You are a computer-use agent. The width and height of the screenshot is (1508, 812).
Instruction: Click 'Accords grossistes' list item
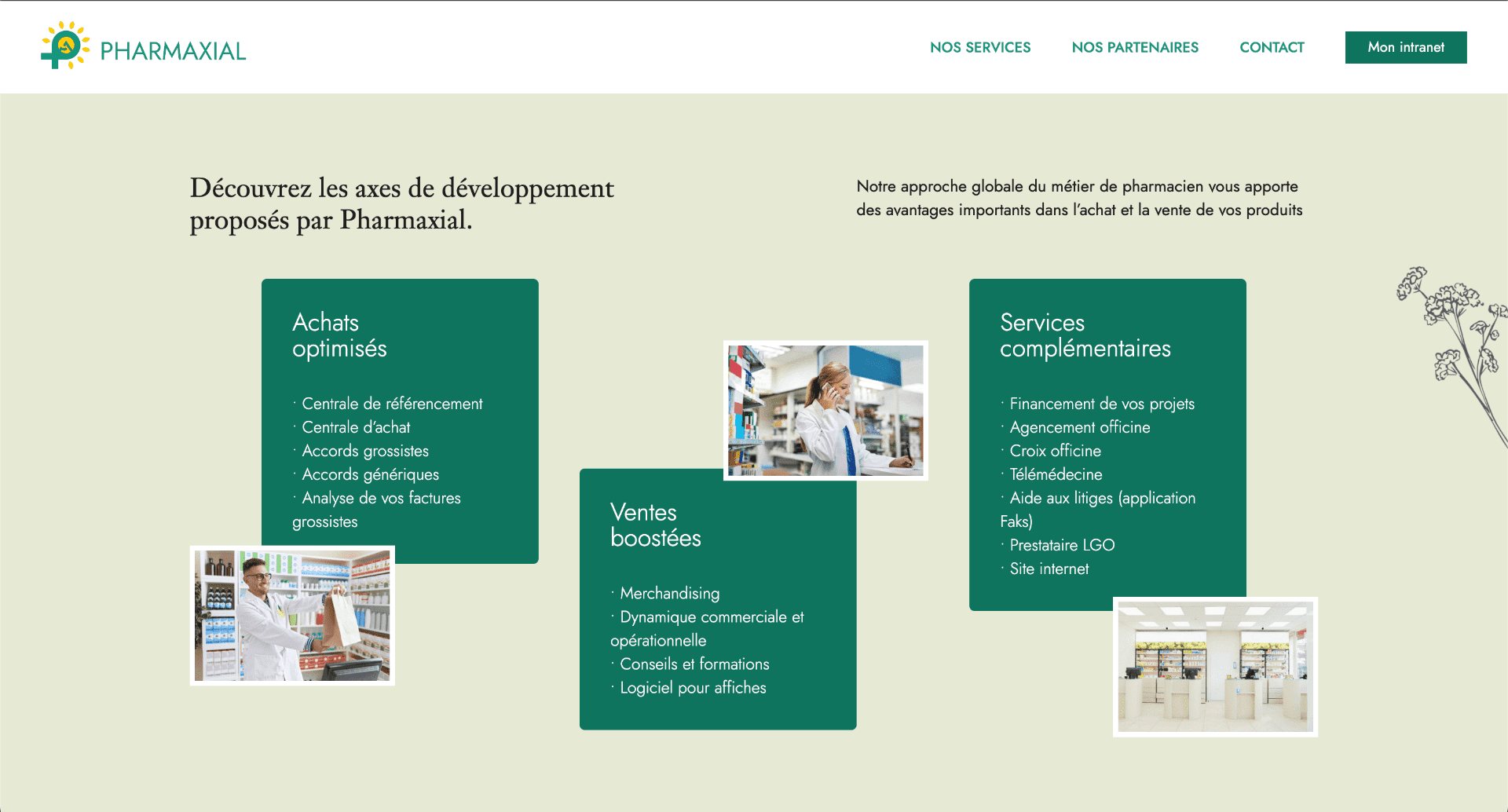(x=365, y=451)
